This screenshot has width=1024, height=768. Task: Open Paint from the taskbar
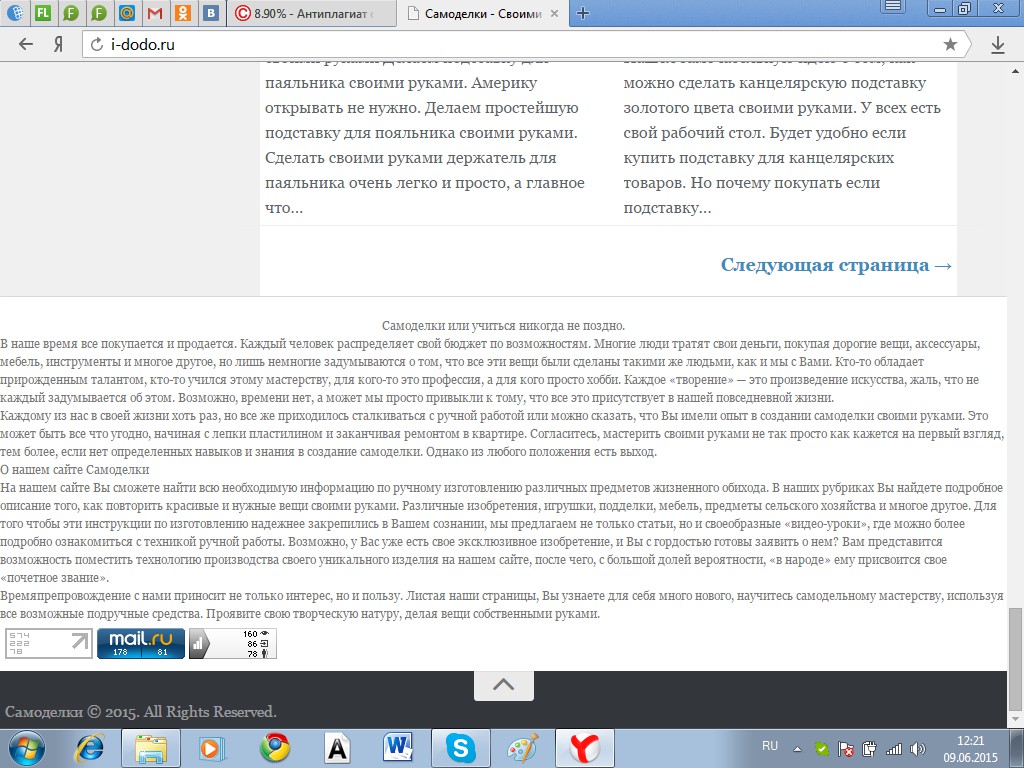523,748
